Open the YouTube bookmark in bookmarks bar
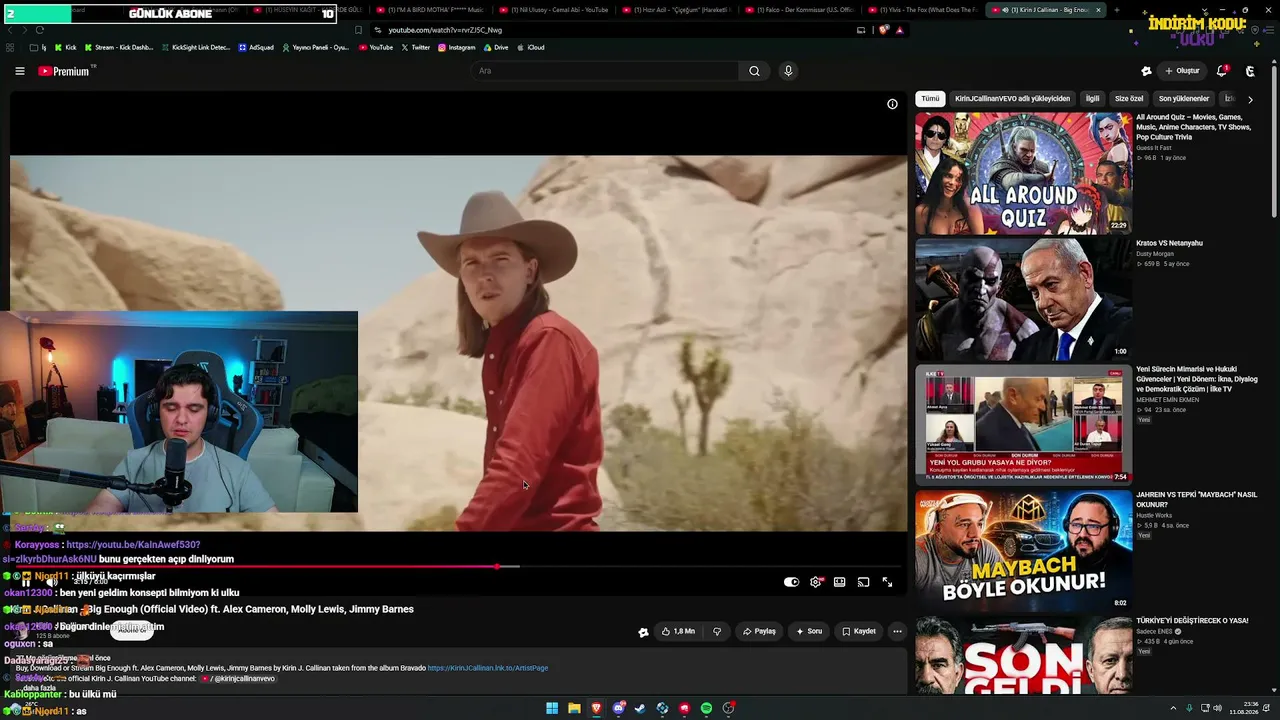Screen dimensions: 1280x720 376,47
